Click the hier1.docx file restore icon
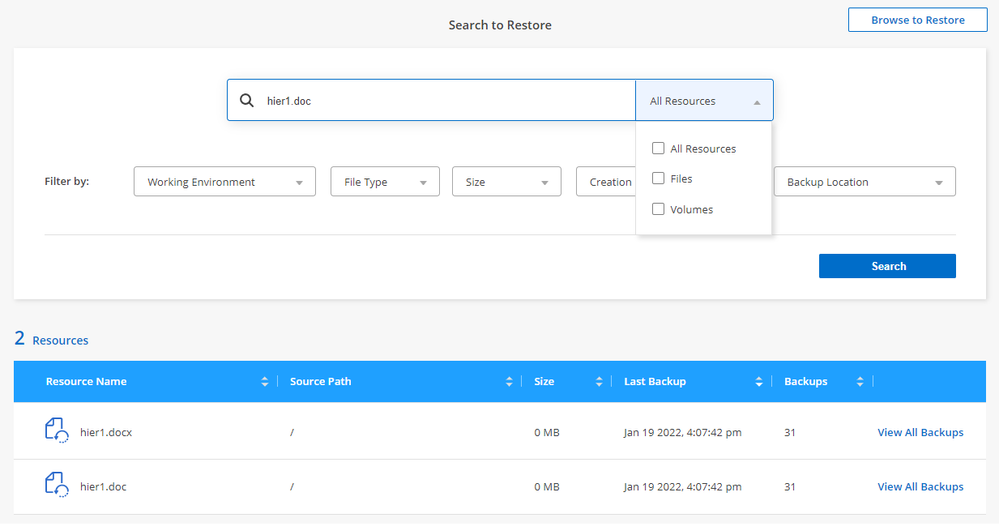Image resolution: width=999 pixels, height=532 pixels. coord(57,431)
